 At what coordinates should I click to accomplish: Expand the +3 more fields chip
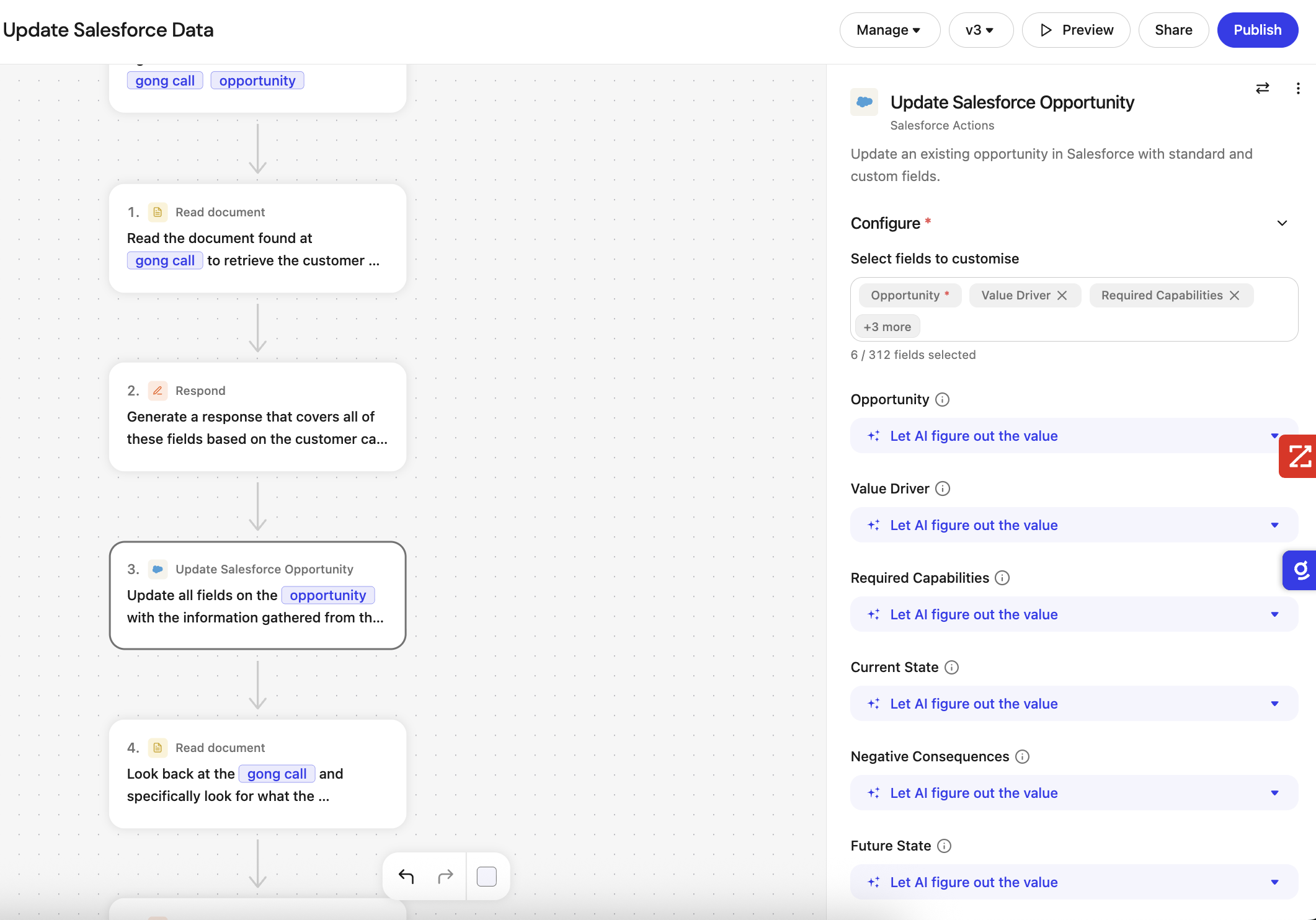tap(887, 327)
